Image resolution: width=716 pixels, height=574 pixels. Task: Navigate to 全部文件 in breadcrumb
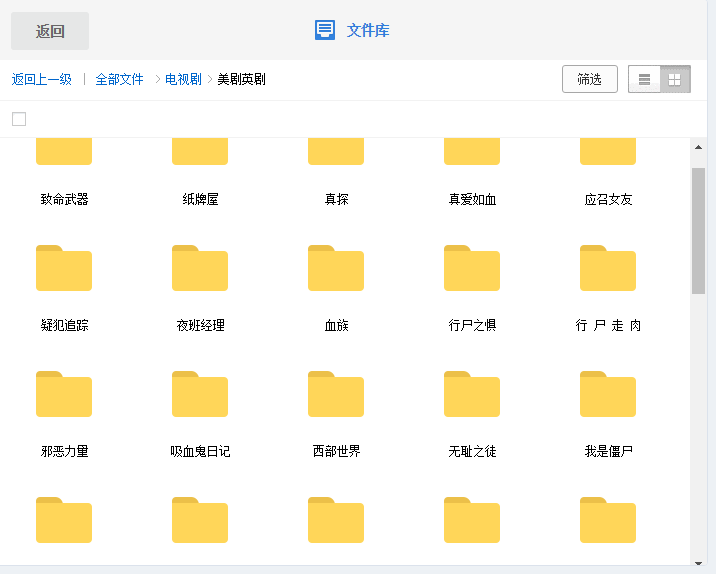[x=119, y=80]
